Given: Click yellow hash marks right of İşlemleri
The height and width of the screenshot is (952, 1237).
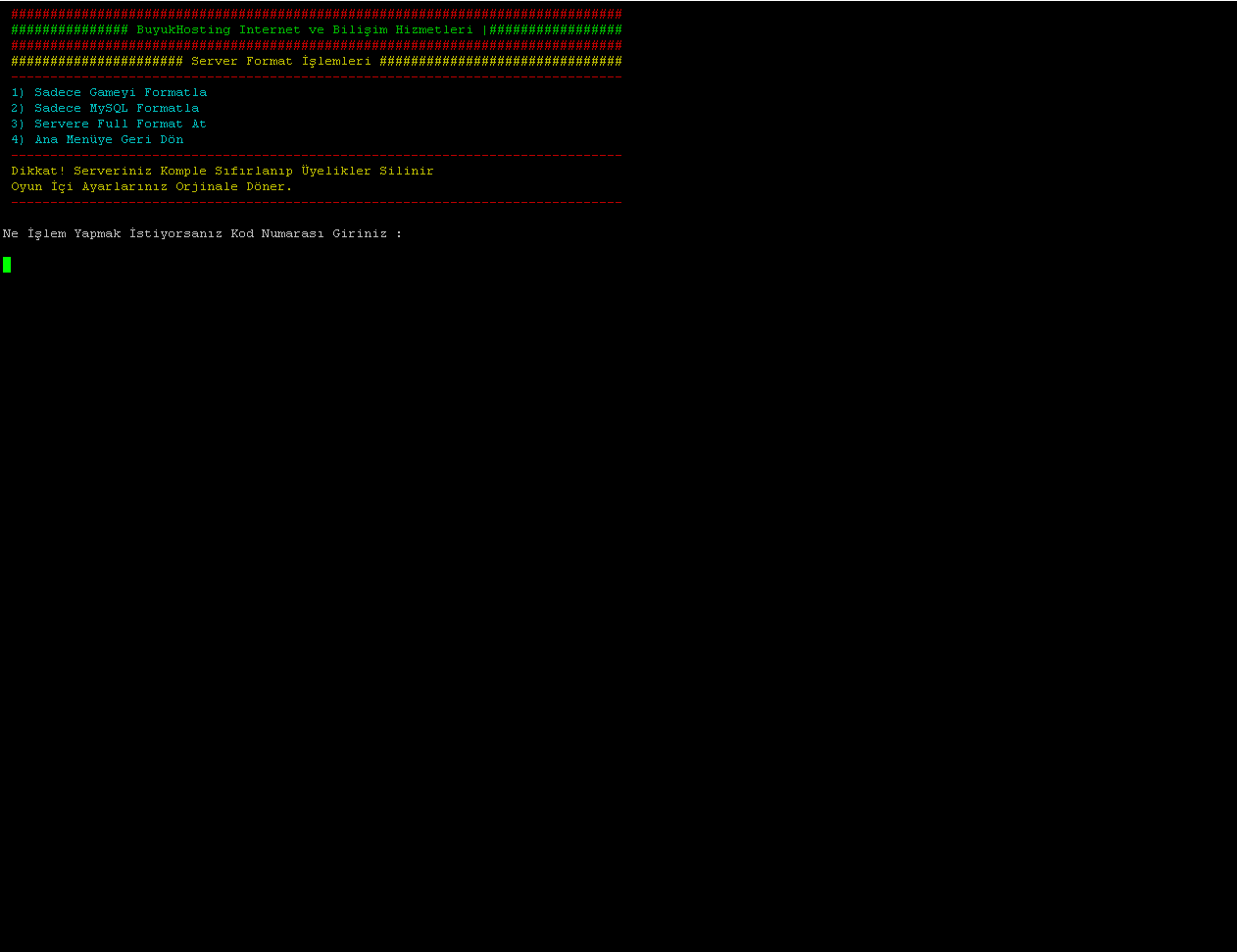Looking at the screenshot, I should (x=500, y=61).
